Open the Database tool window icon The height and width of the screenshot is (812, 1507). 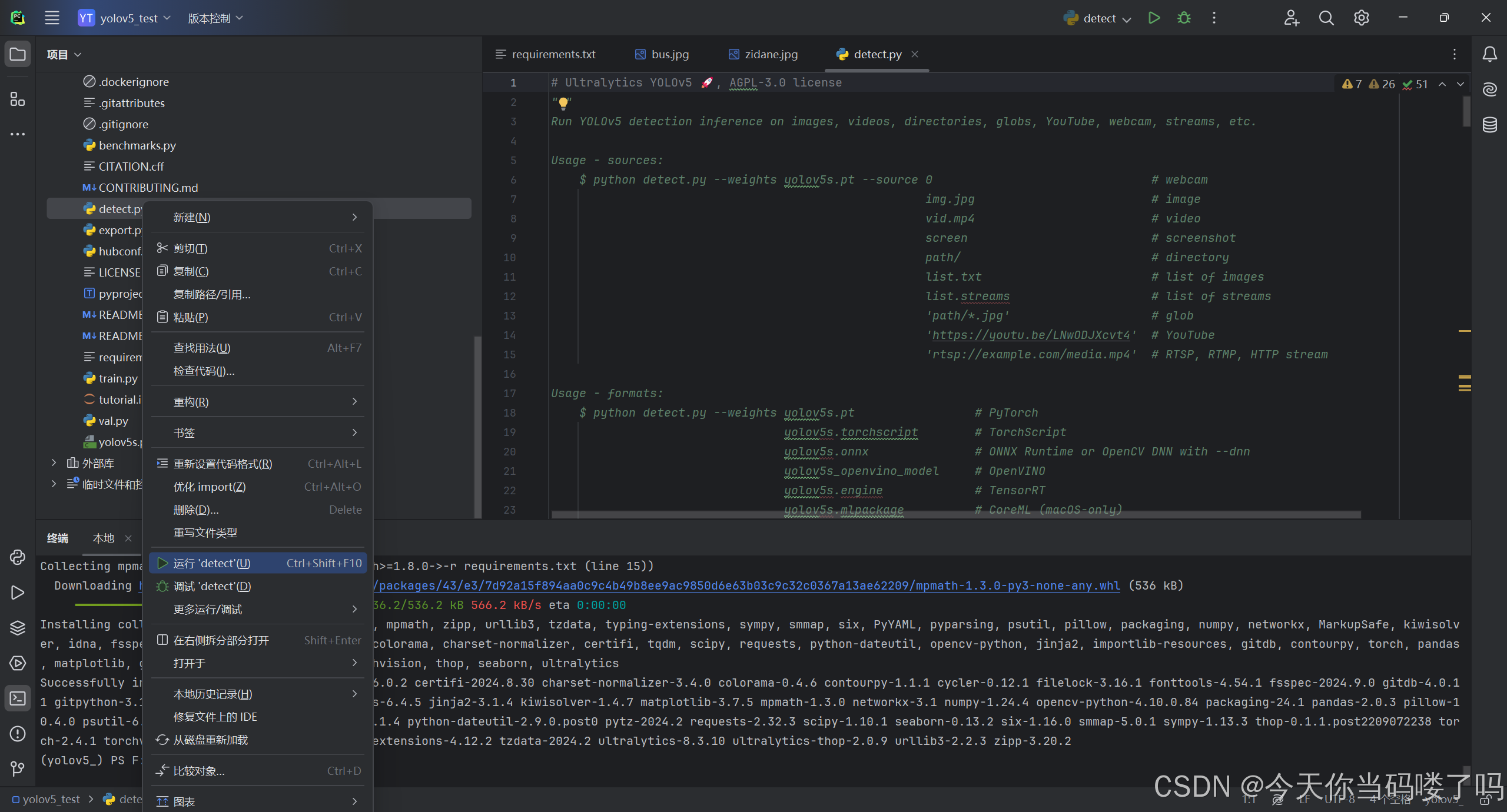[x=1489, y=125]
